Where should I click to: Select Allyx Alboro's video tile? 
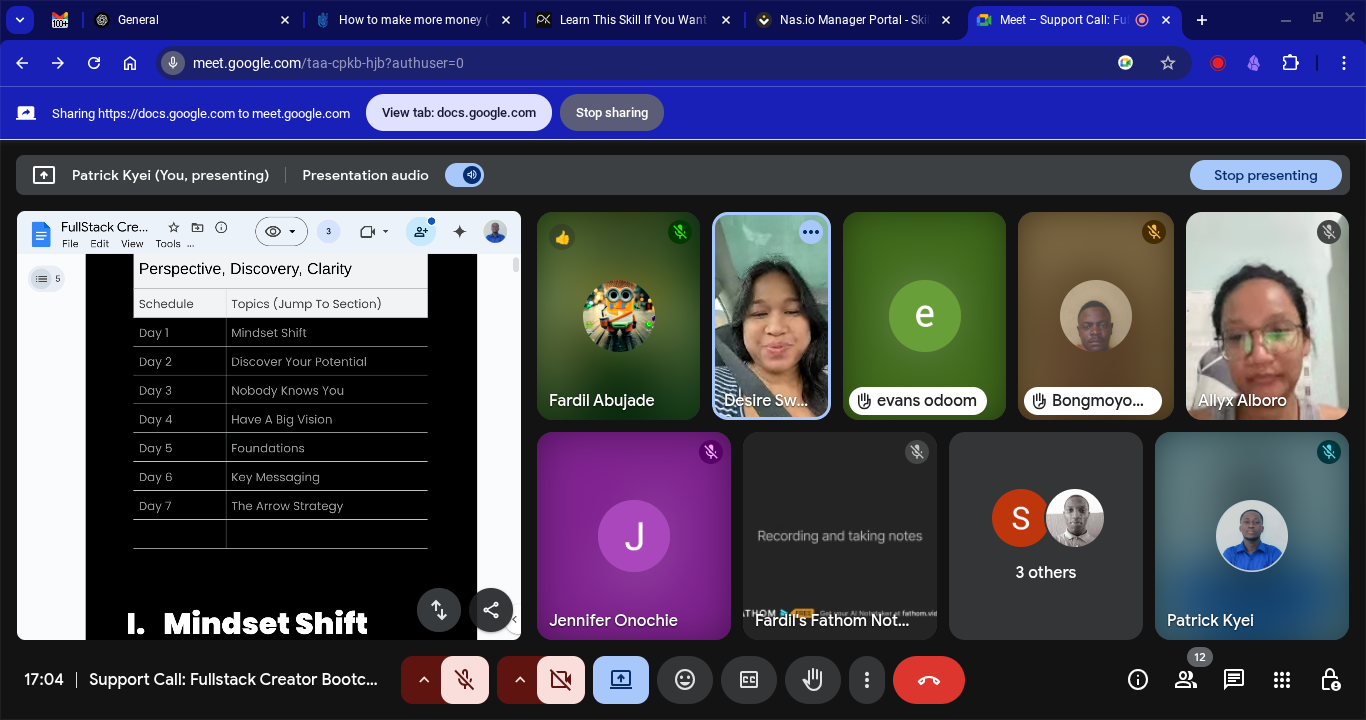click(1267, 316)
